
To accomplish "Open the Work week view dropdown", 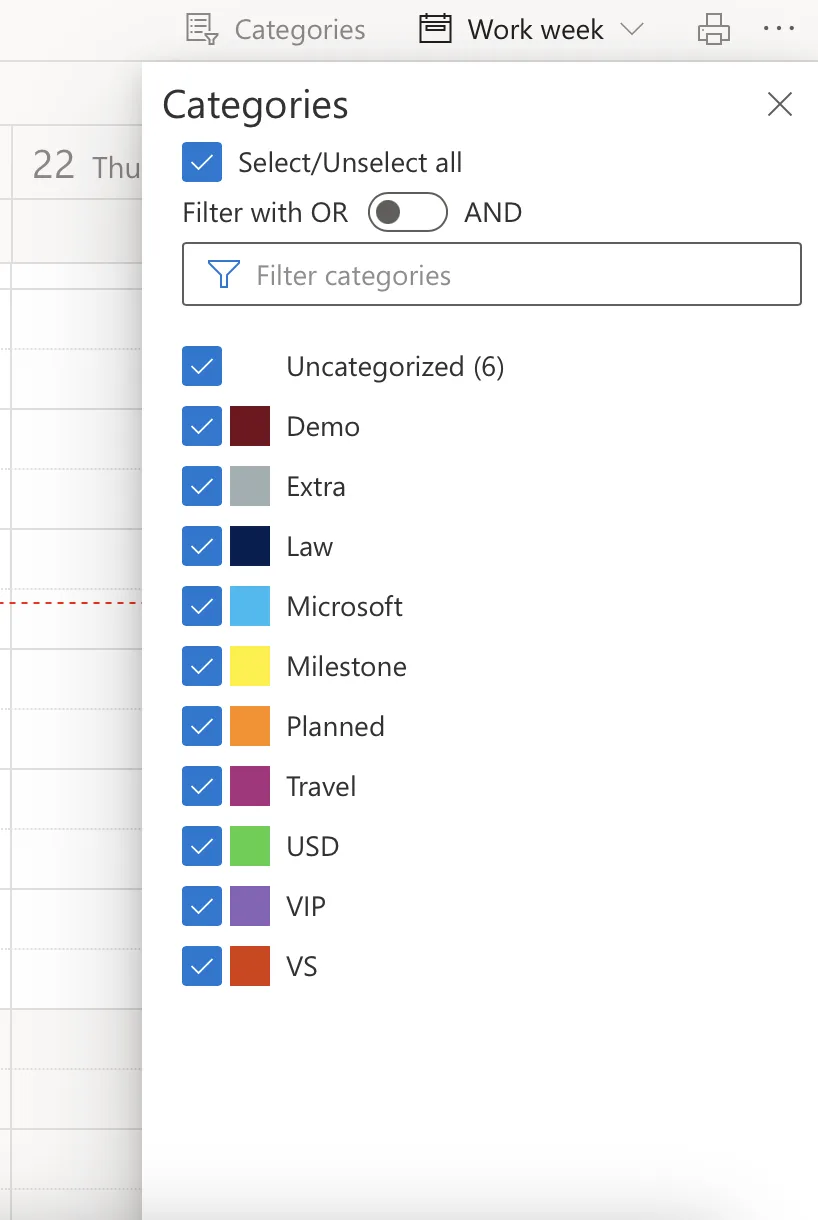I will pyautogui.click(x=633, y=29).
